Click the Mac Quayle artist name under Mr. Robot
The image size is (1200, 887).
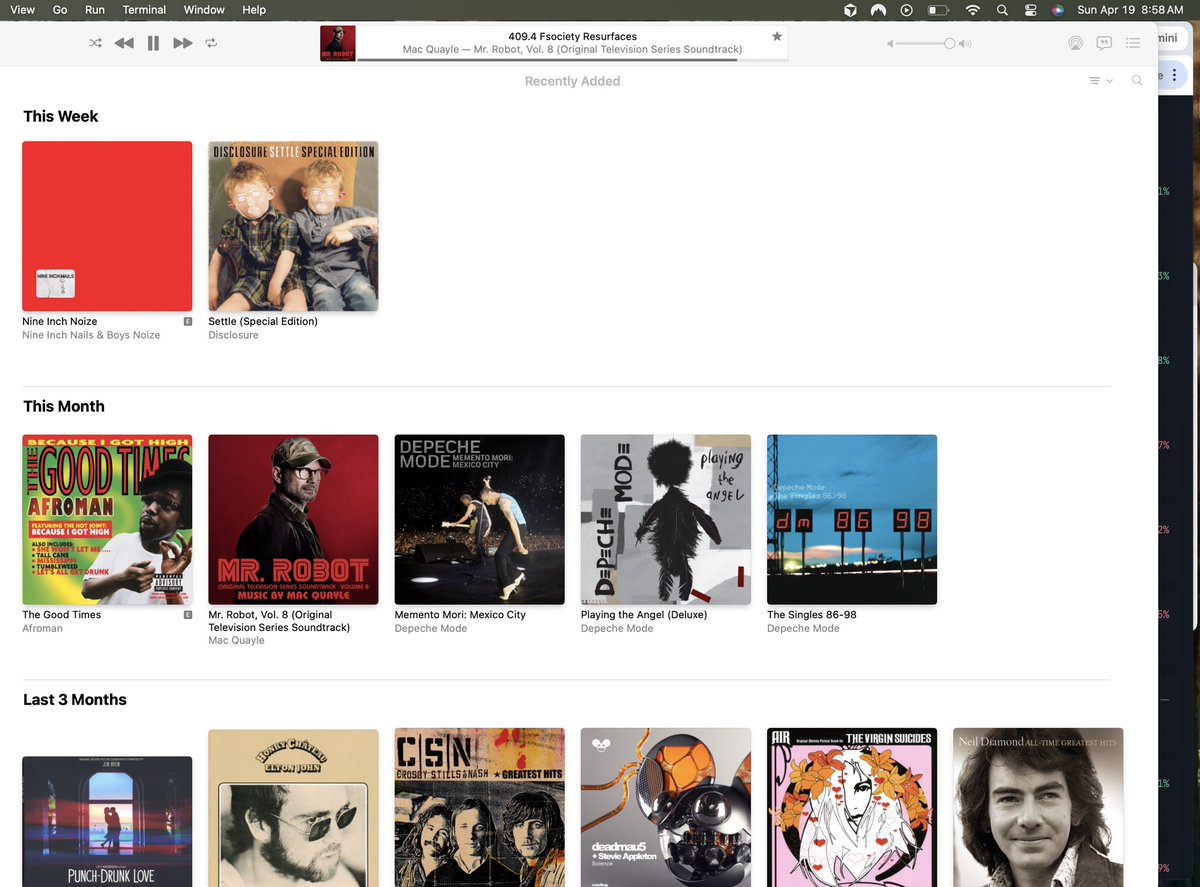(236, 640)
